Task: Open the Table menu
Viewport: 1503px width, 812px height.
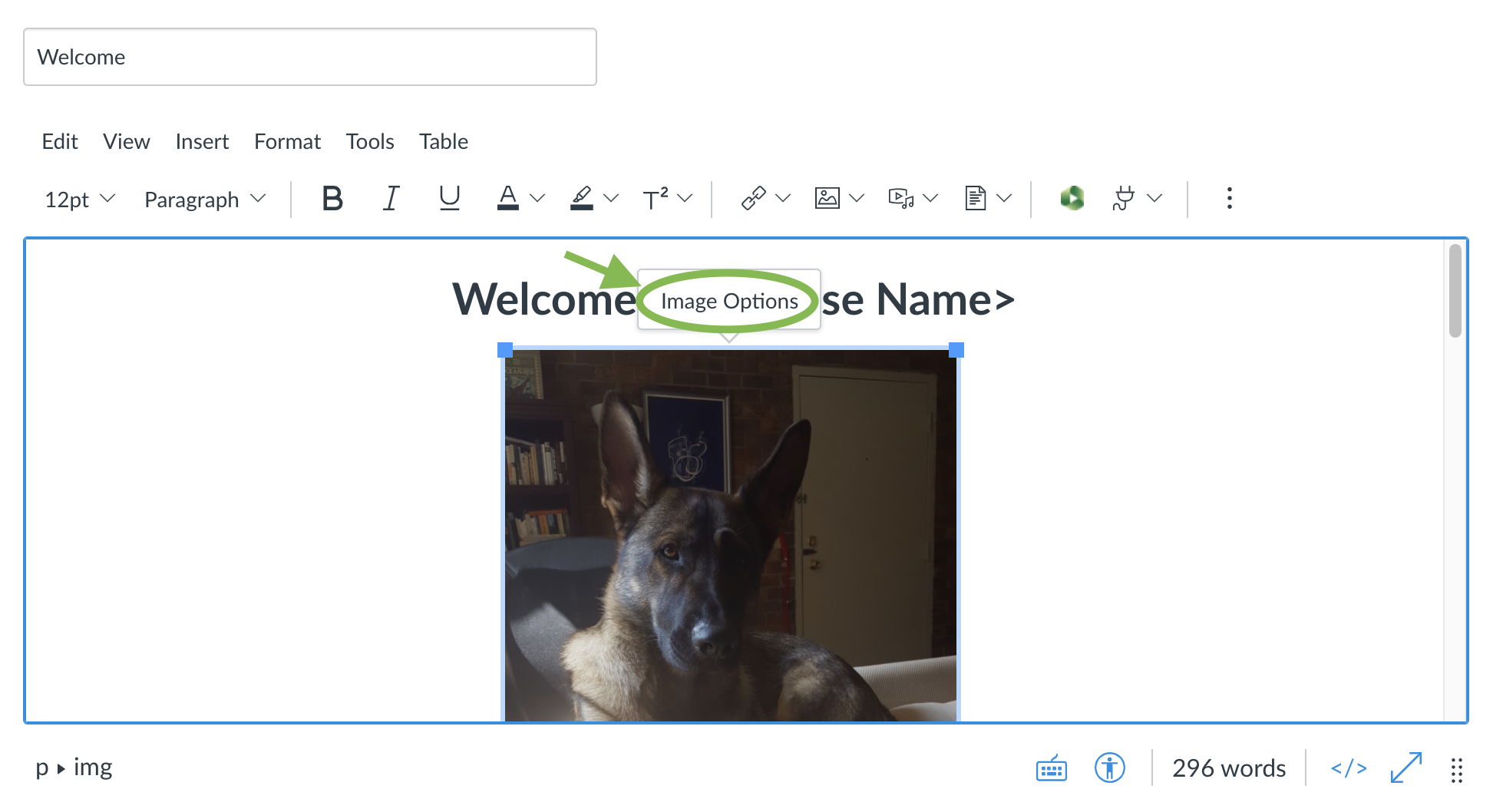Action: click(x=444, y=142)
